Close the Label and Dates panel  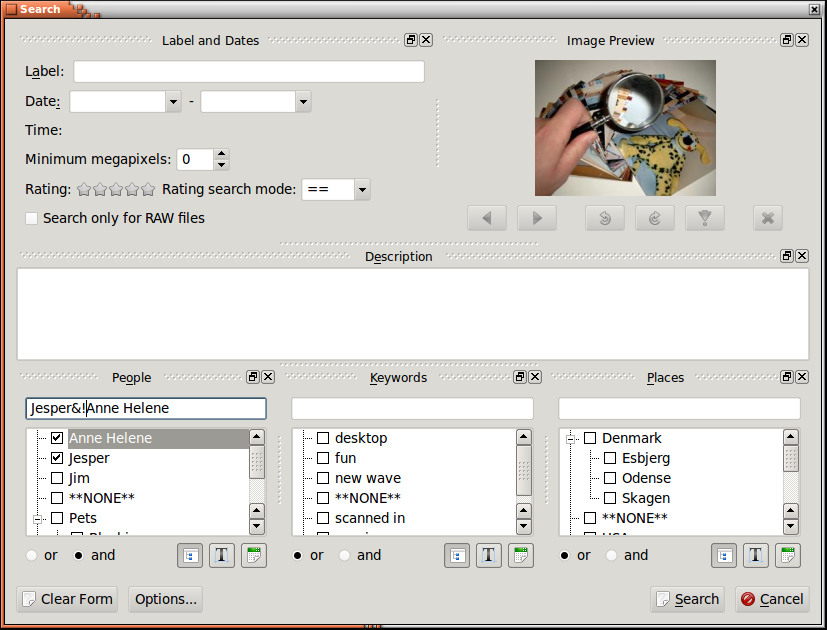(426, 40)
